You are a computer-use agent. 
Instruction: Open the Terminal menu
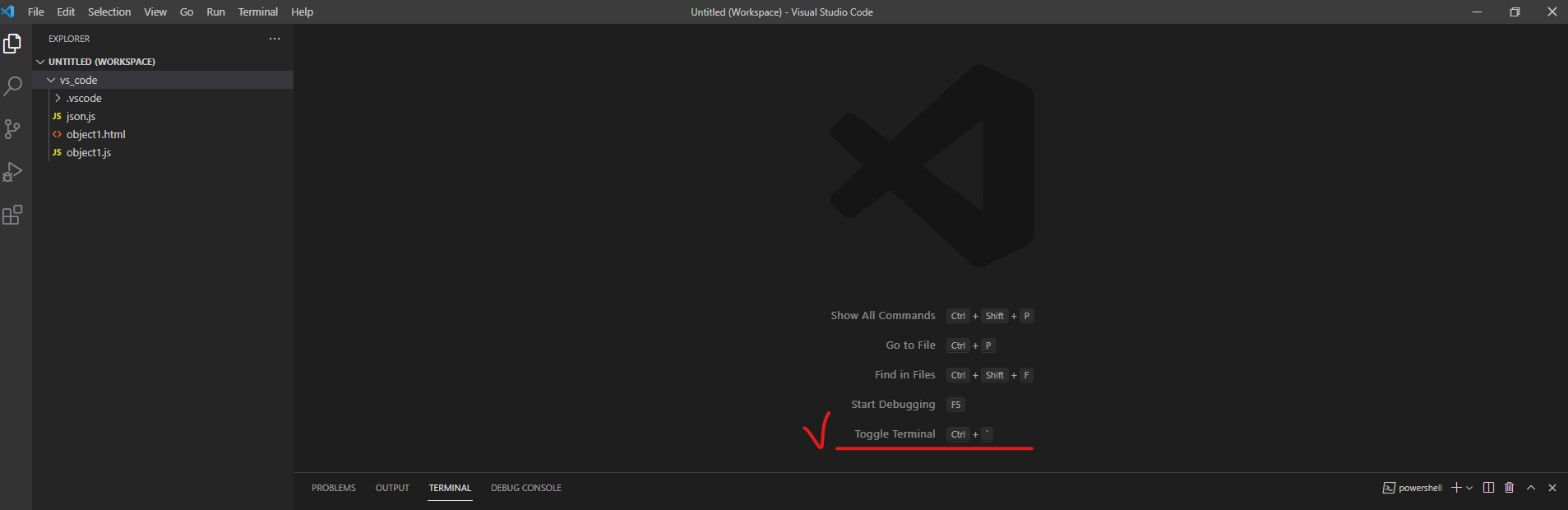coord(258,12)
